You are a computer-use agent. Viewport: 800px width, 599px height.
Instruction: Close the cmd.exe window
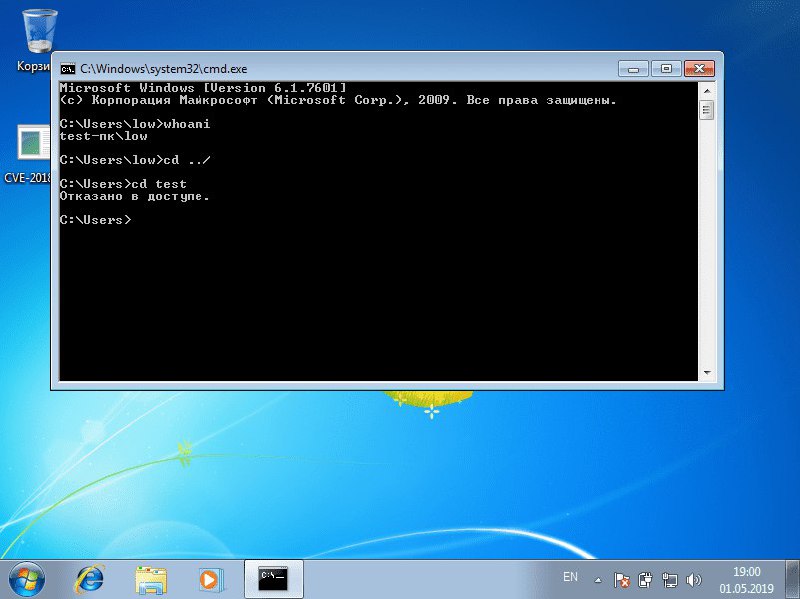coord(699,68)
